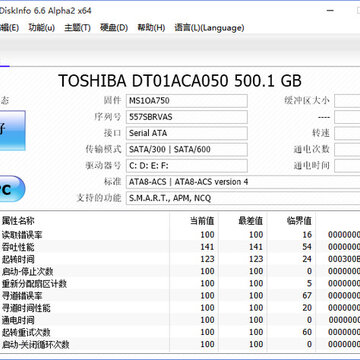Click threshold value 5 of 重新分配扇区计数
The height and width of the screenshot is (360, 360).
pyautogui.click(x=309, y=283)
